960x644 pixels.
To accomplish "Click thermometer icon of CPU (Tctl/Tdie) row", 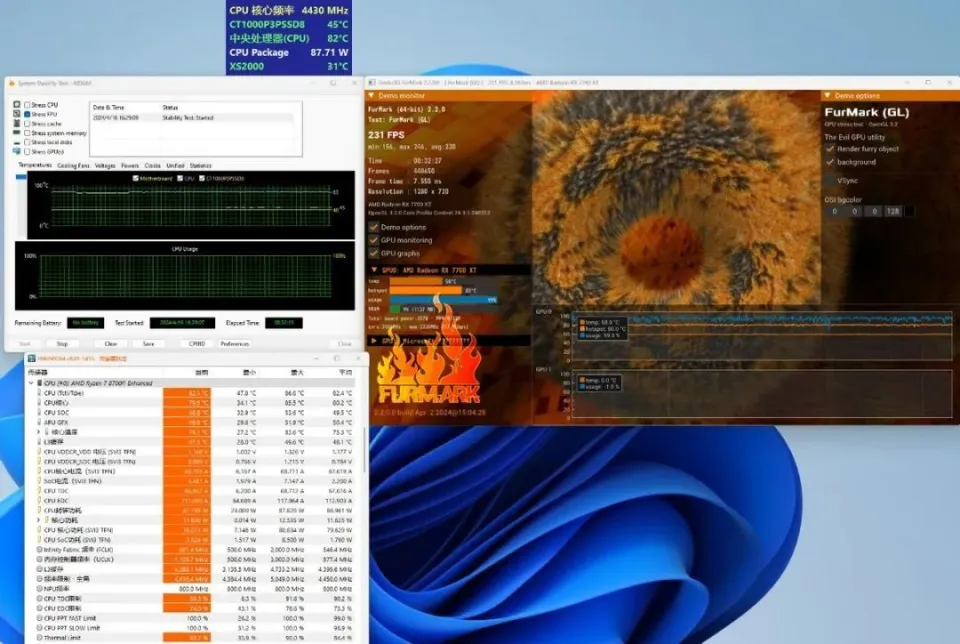I will click(40, 393).
